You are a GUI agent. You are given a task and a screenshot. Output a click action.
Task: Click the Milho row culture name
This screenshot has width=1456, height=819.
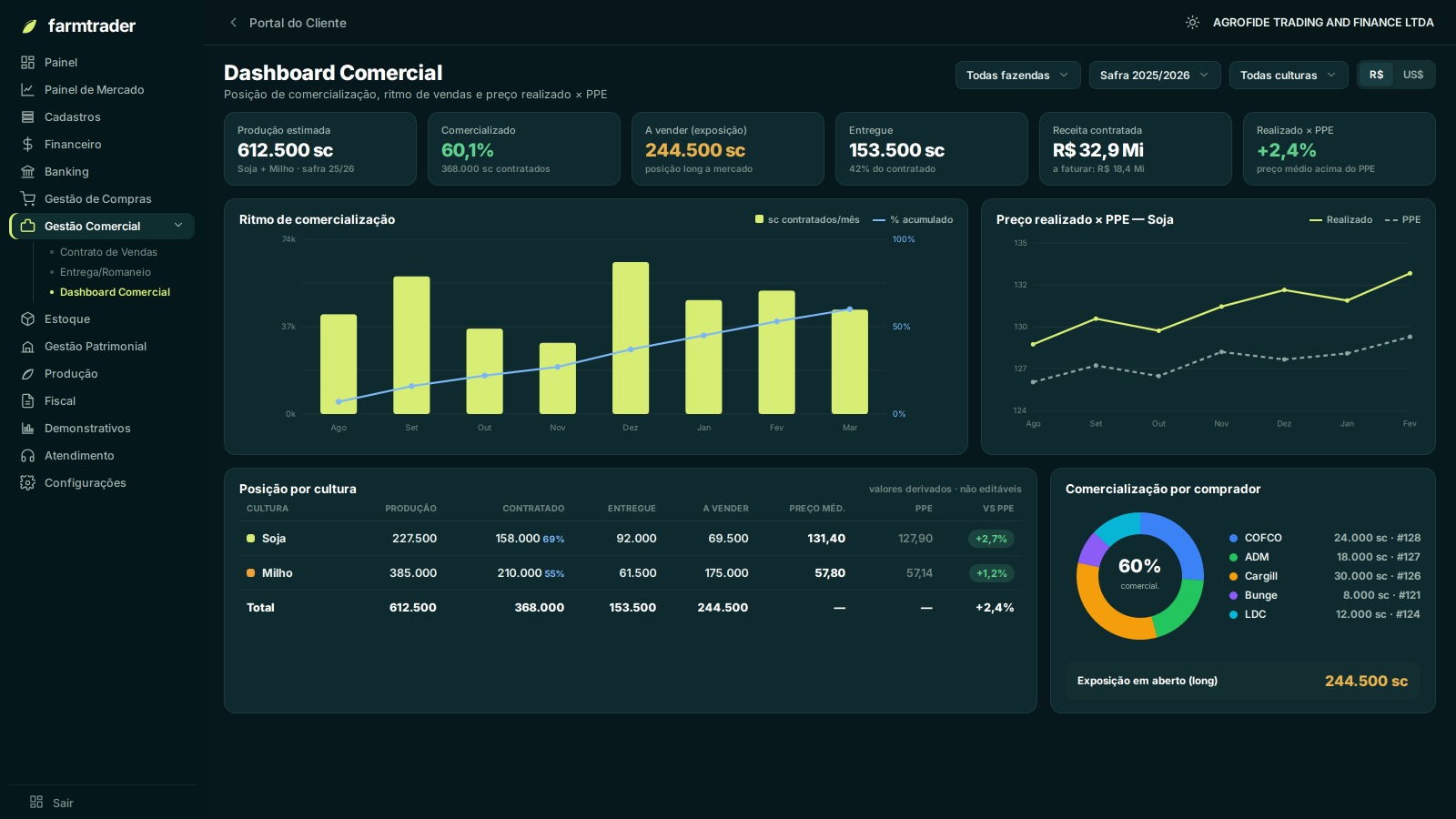(x=278, y=573)
